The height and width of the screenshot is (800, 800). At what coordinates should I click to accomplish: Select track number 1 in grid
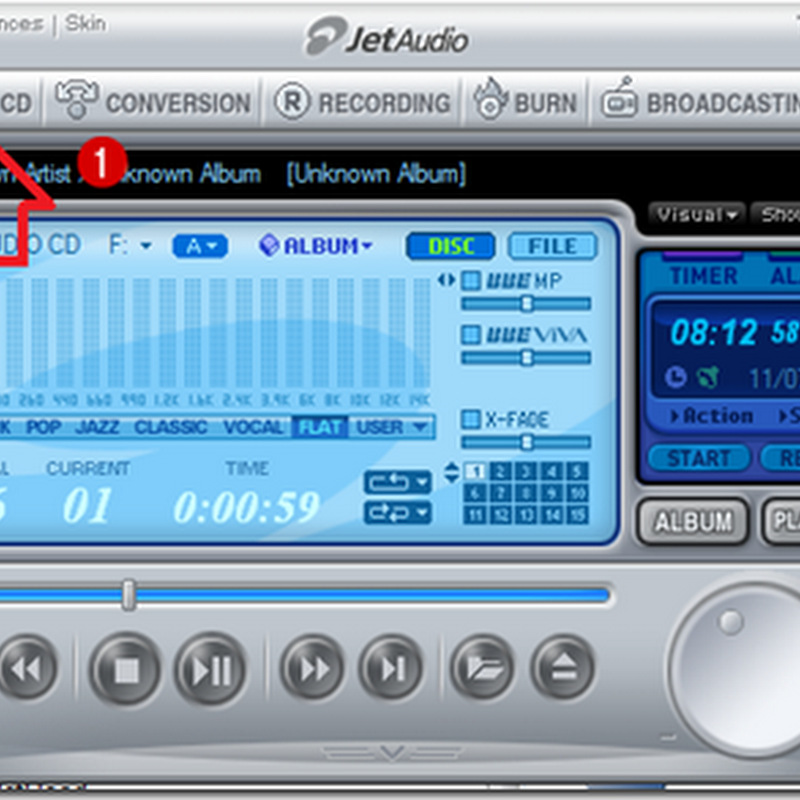[x=476, y=471]
